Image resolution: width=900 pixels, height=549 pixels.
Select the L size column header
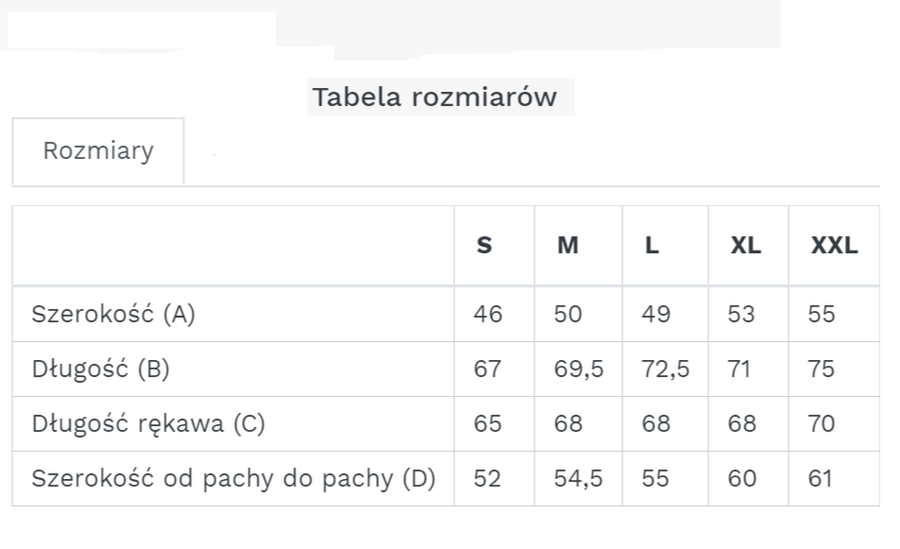click(x=652, y=245)
